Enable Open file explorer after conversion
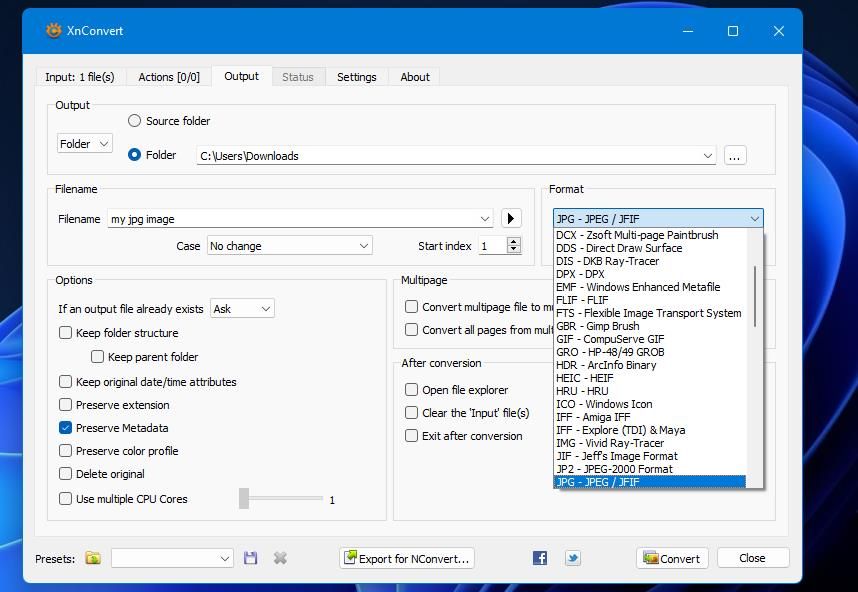Viewport: 858px width, 592px height. (411, 390)
